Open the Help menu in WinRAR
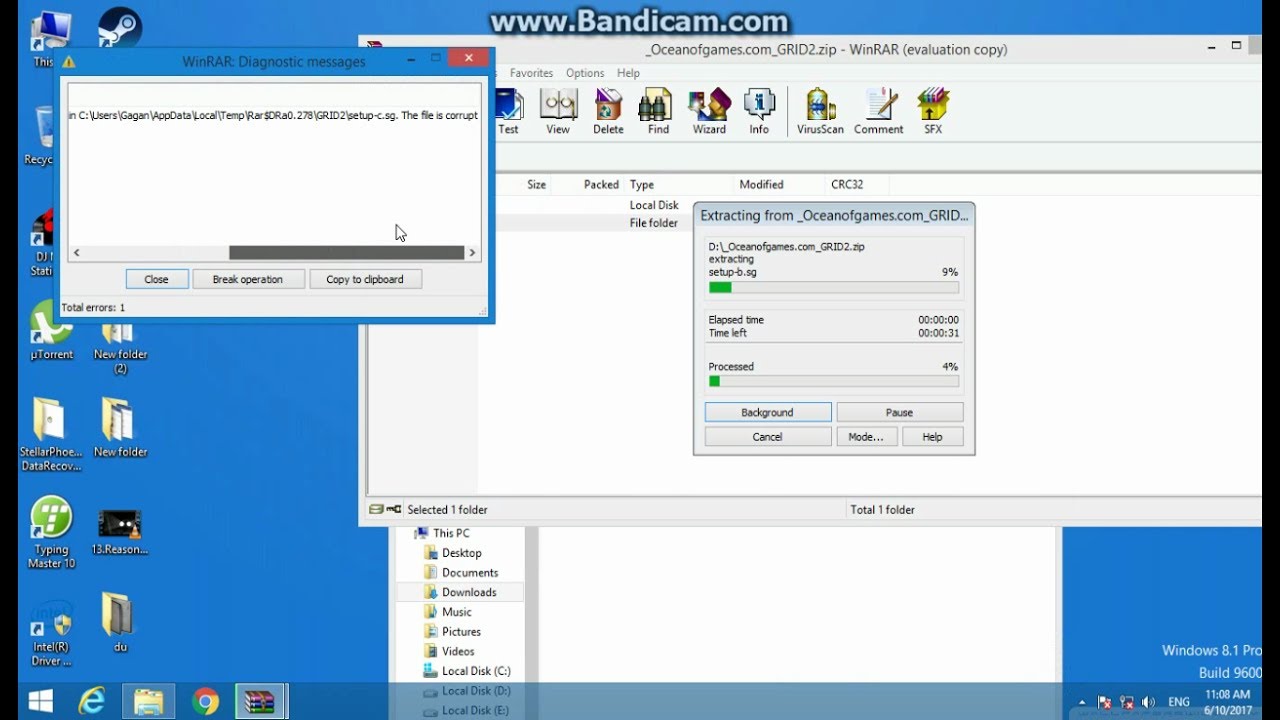The width and height of the screenshot is (1280, 720). 628,73
